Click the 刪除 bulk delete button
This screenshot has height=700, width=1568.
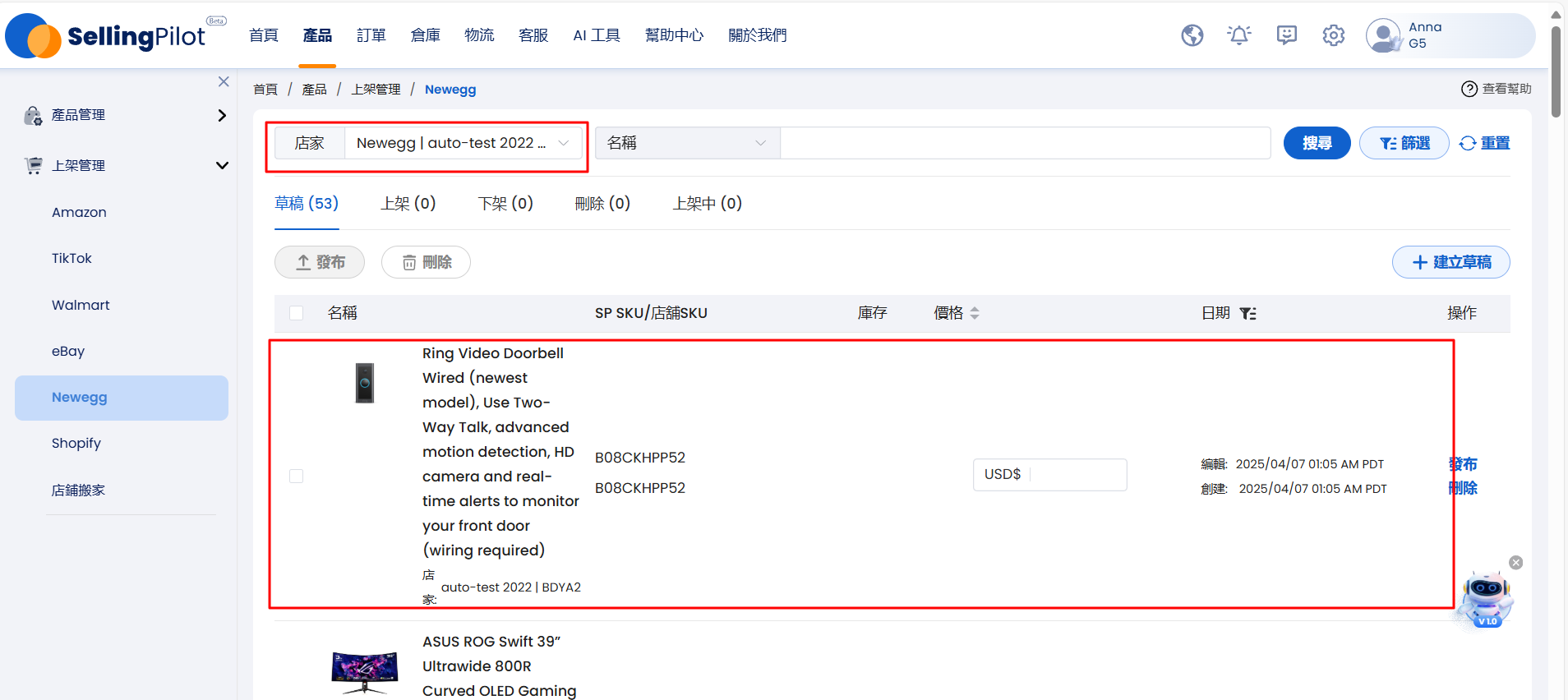tap(426, 262)
